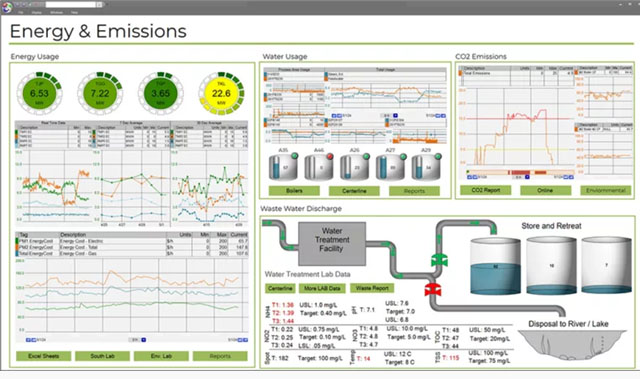This screenshot has height=379, width=640.
Task: Click the A29 water tank
Action: tap(426, 167)
